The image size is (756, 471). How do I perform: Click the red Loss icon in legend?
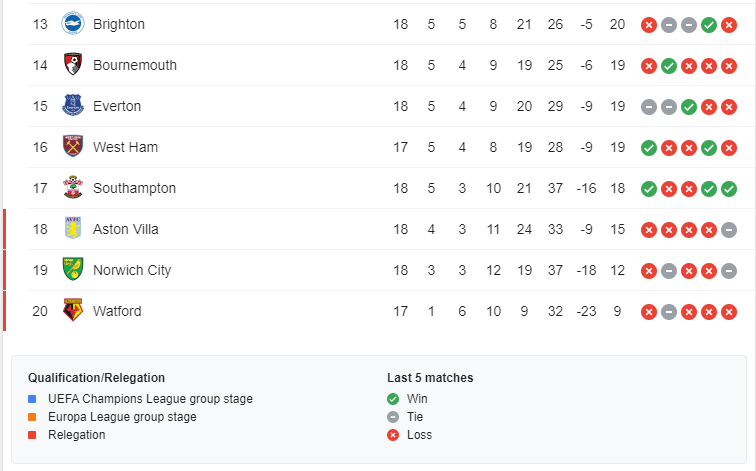point(393,435)
